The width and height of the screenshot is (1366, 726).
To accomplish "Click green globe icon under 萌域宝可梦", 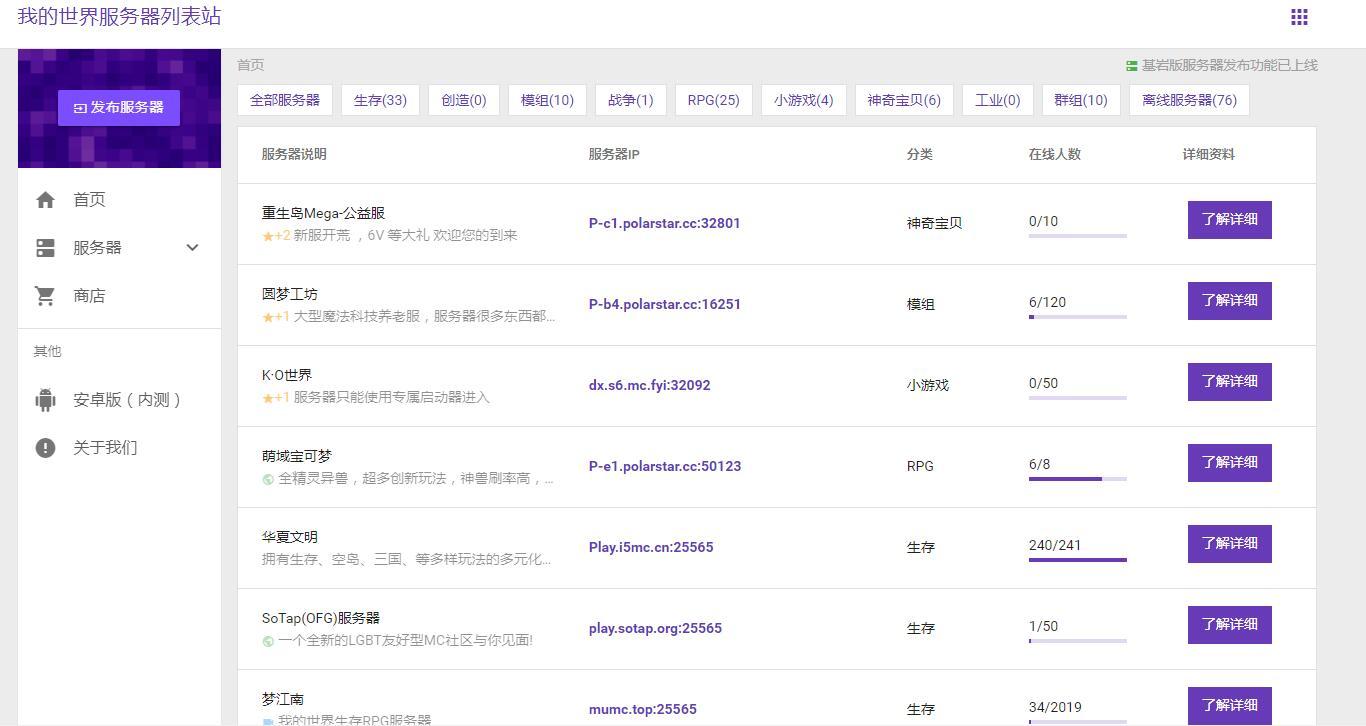I will (x=268, y=480).
